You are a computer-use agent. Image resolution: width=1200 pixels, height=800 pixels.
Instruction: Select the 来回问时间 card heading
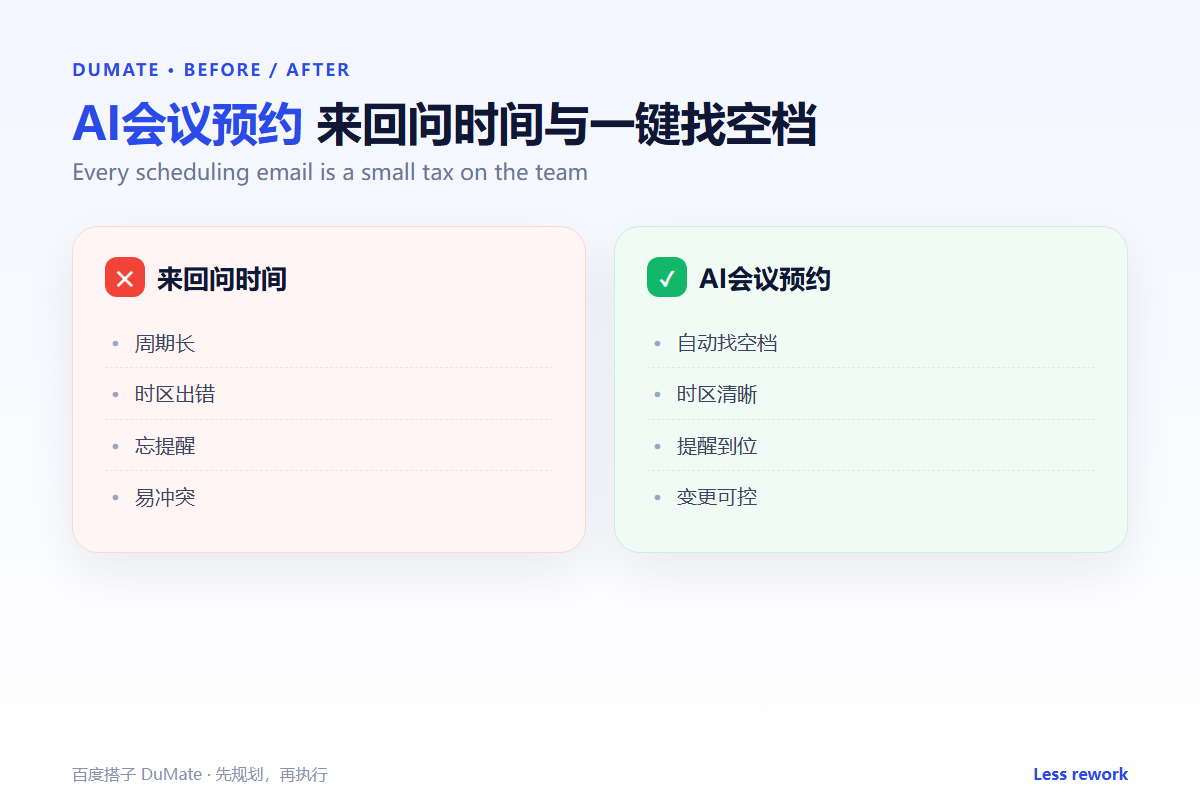point(222,278)
